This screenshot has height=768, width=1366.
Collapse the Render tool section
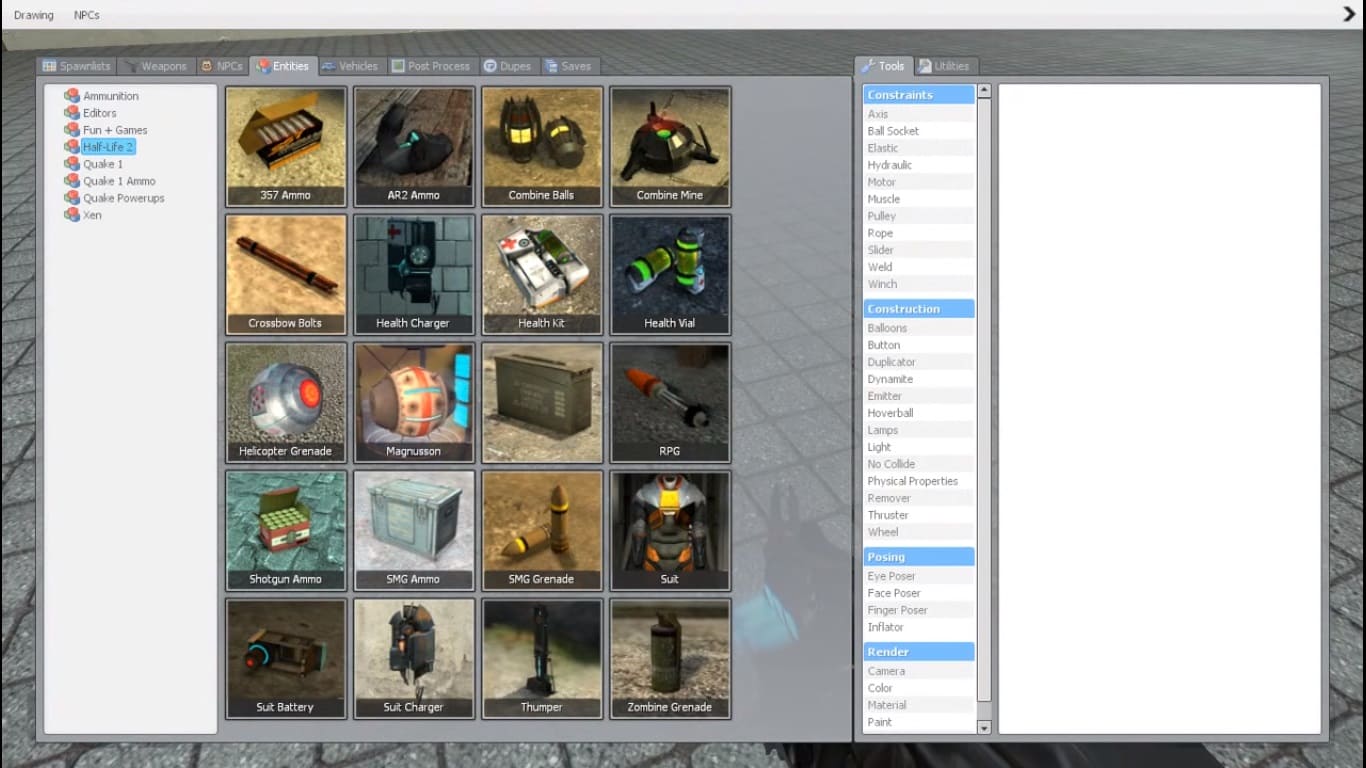919,652
